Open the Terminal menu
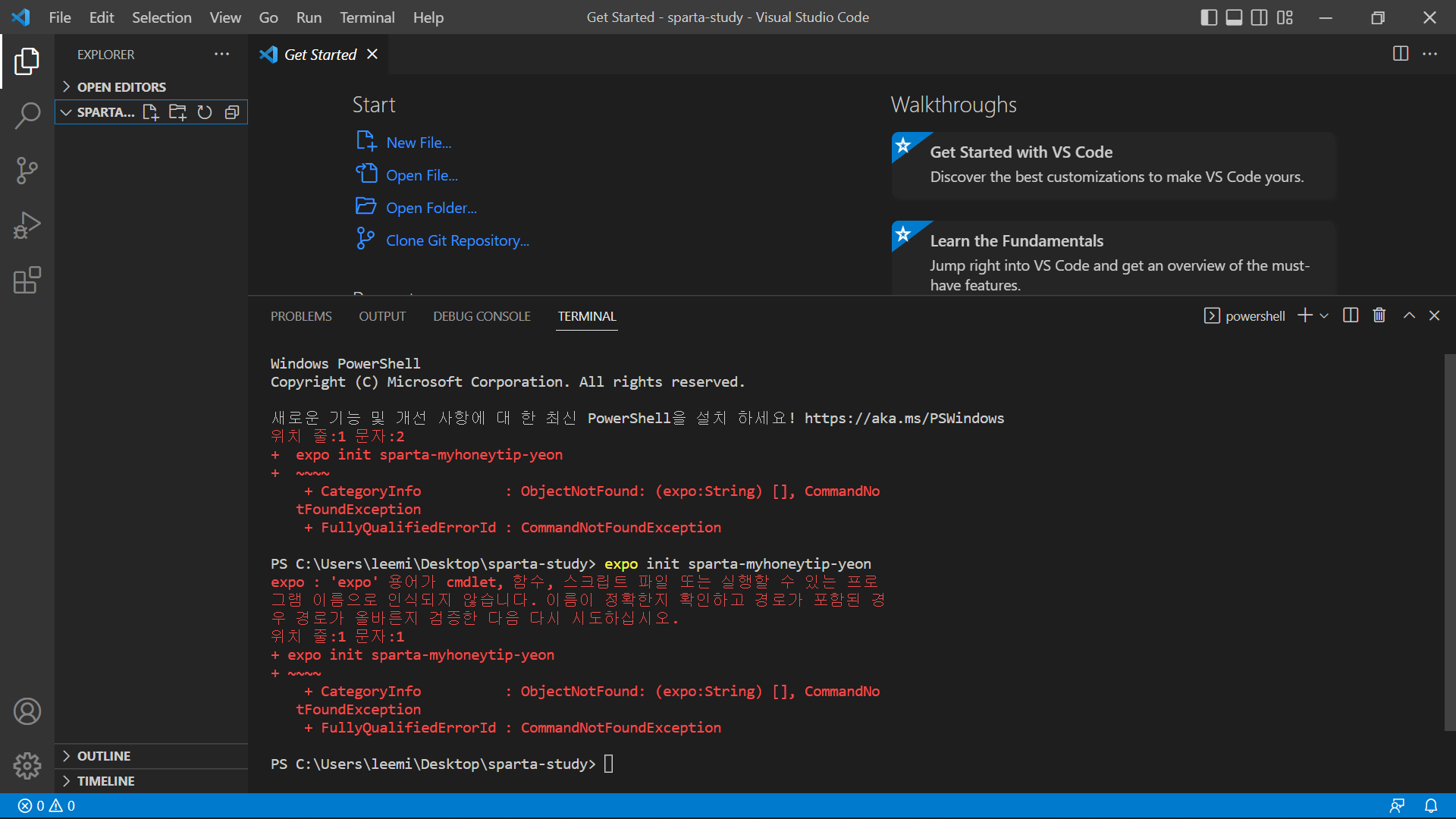This screenshot has height=819, width=1456. click(367, 17)
